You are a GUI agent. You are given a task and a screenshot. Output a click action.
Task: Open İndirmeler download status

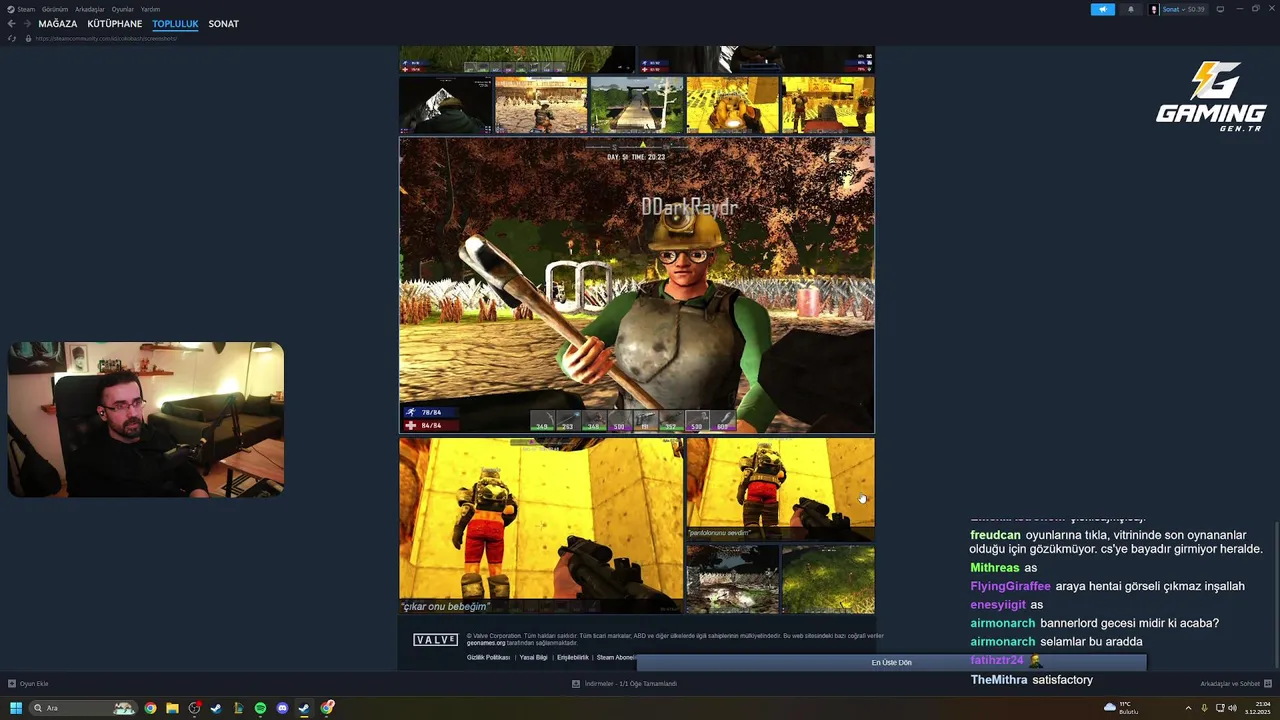pos(625,684)
